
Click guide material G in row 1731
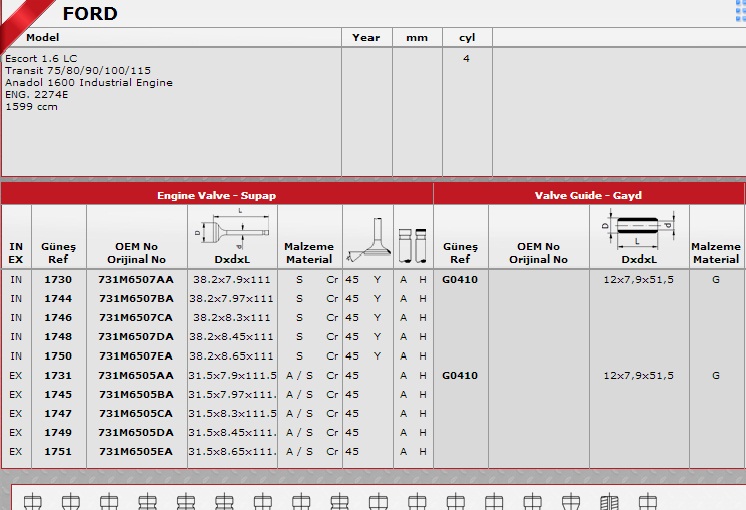[716, 376]
